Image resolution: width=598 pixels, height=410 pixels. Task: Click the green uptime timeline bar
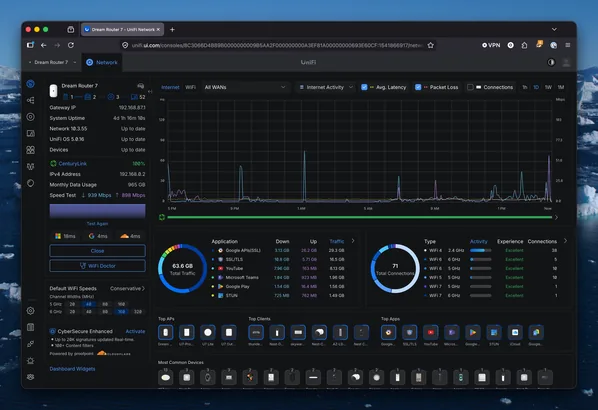click(359, 217)
